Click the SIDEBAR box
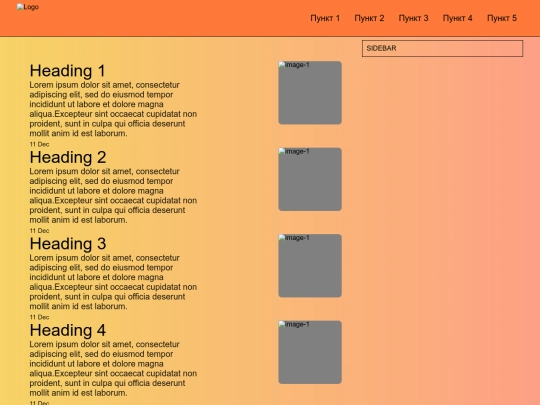The width and height of the screenshot is (540, 405). 442,48
